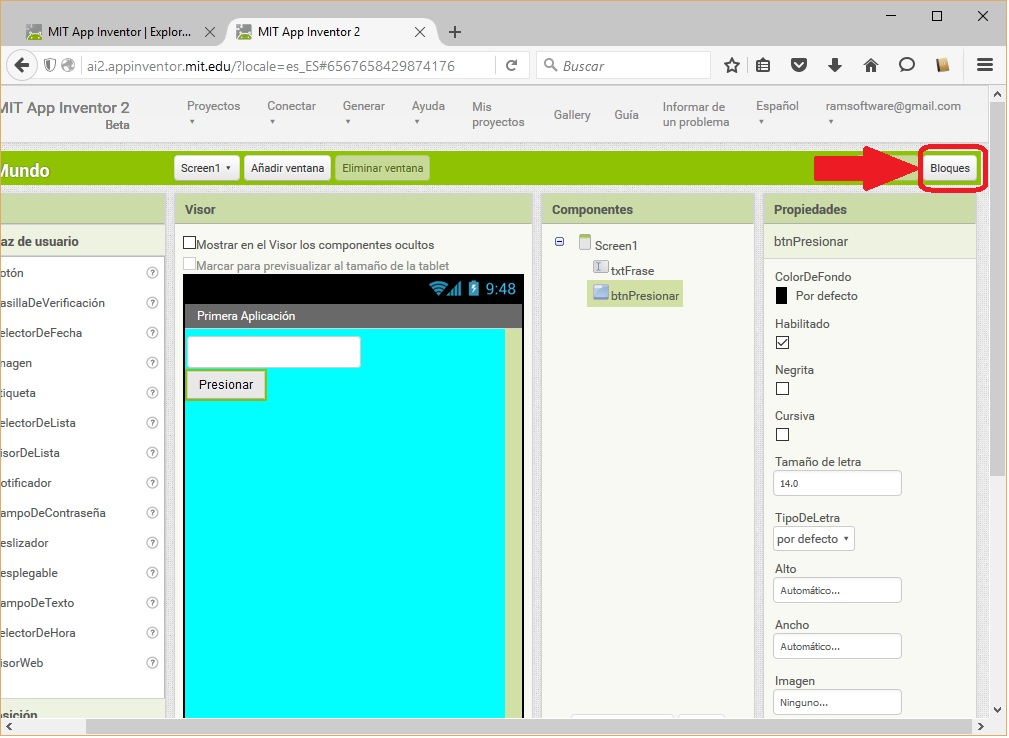Check the Negrita checkbox
The image size is (1009, 738).
tap(783, 388)
